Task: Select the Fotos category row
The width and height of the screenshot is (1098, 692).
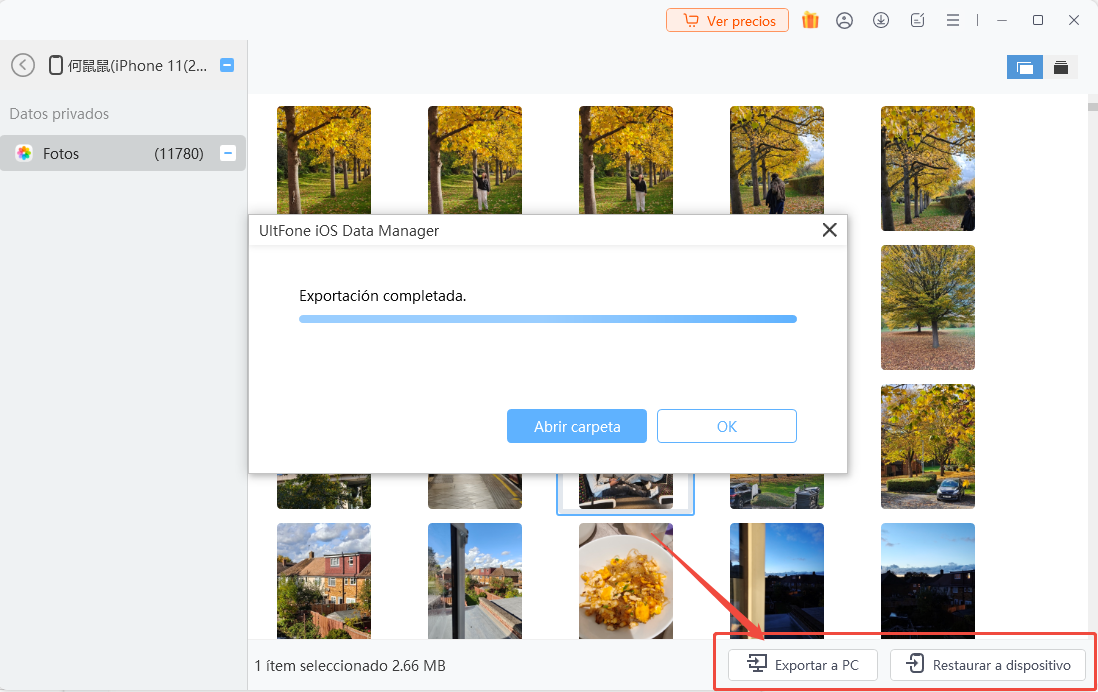Action: (x=123, y=153)
